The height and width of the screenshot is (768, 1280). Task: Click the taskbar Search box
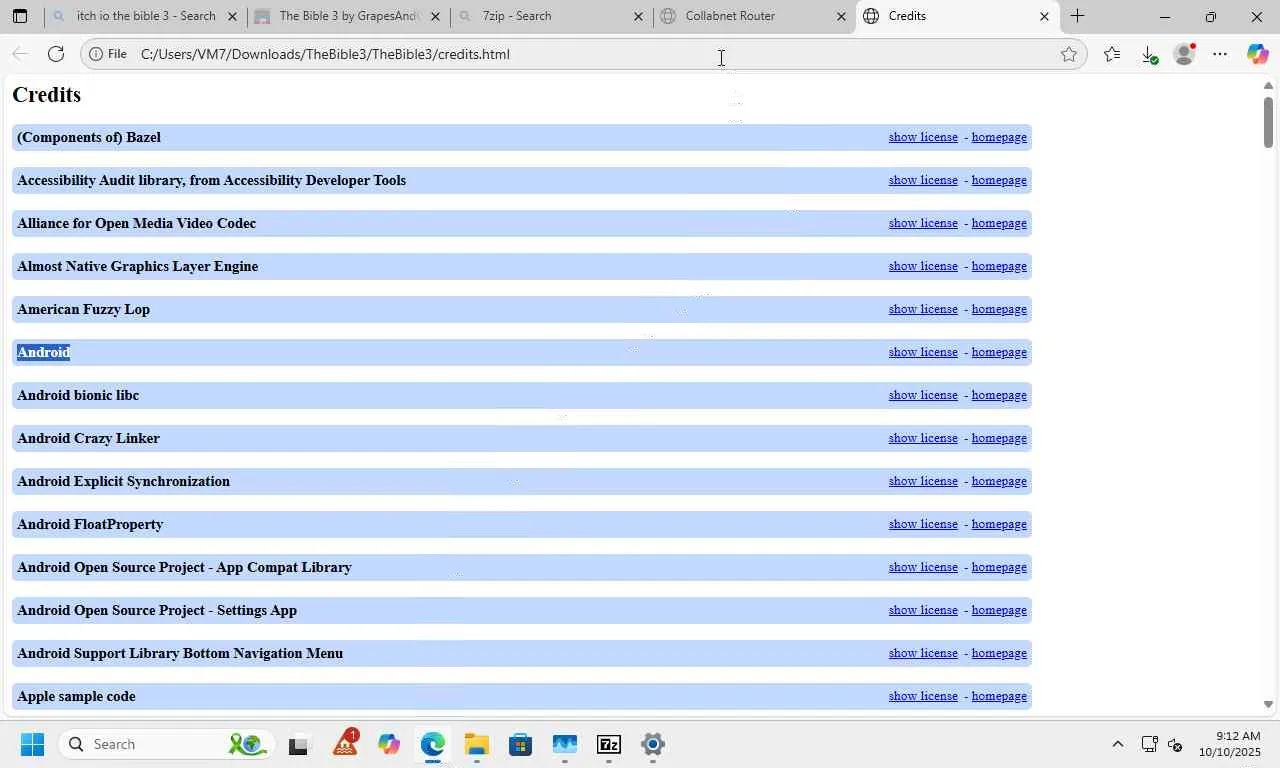point(164,744)
